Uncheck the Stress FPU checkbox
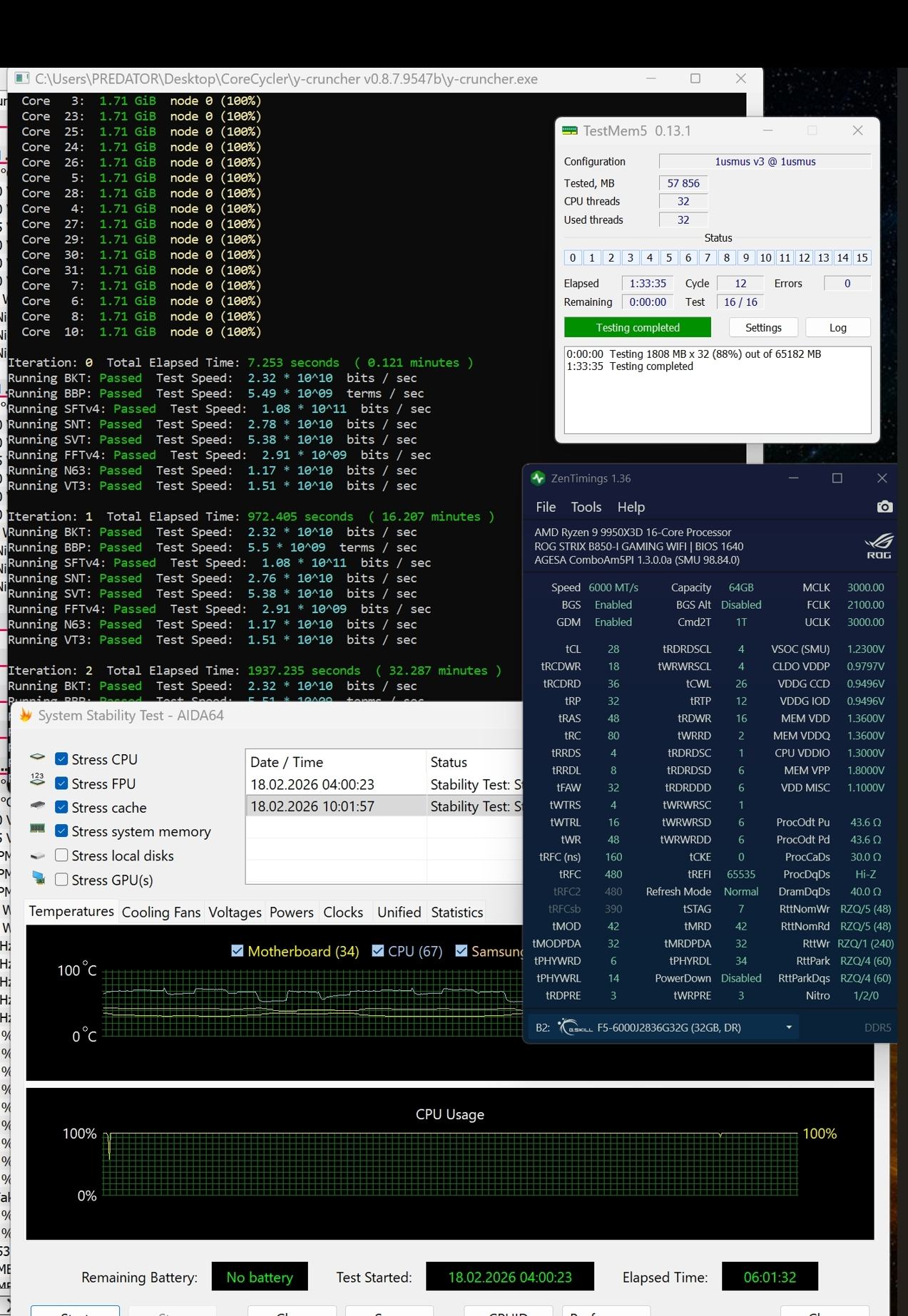Screen dimensions: 908x1316 62,783
